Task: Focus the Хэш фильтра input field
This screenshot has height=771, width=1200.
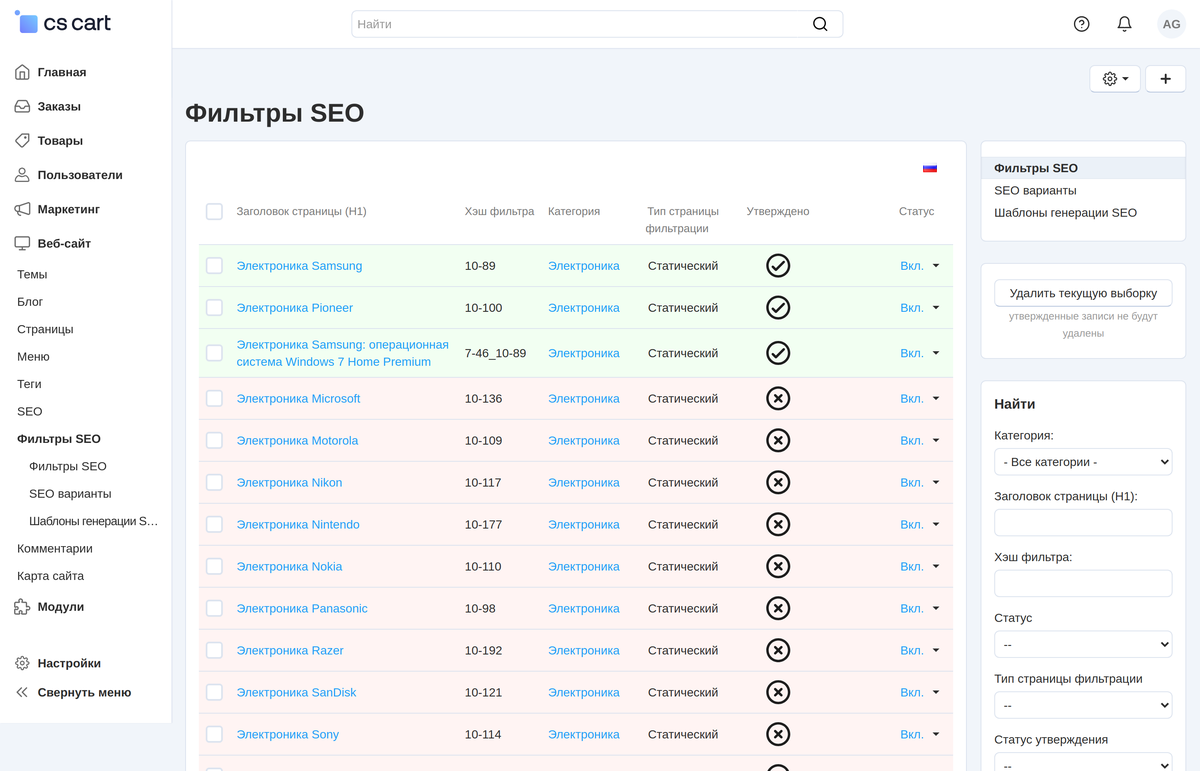Action: (x=1083, y=584)
